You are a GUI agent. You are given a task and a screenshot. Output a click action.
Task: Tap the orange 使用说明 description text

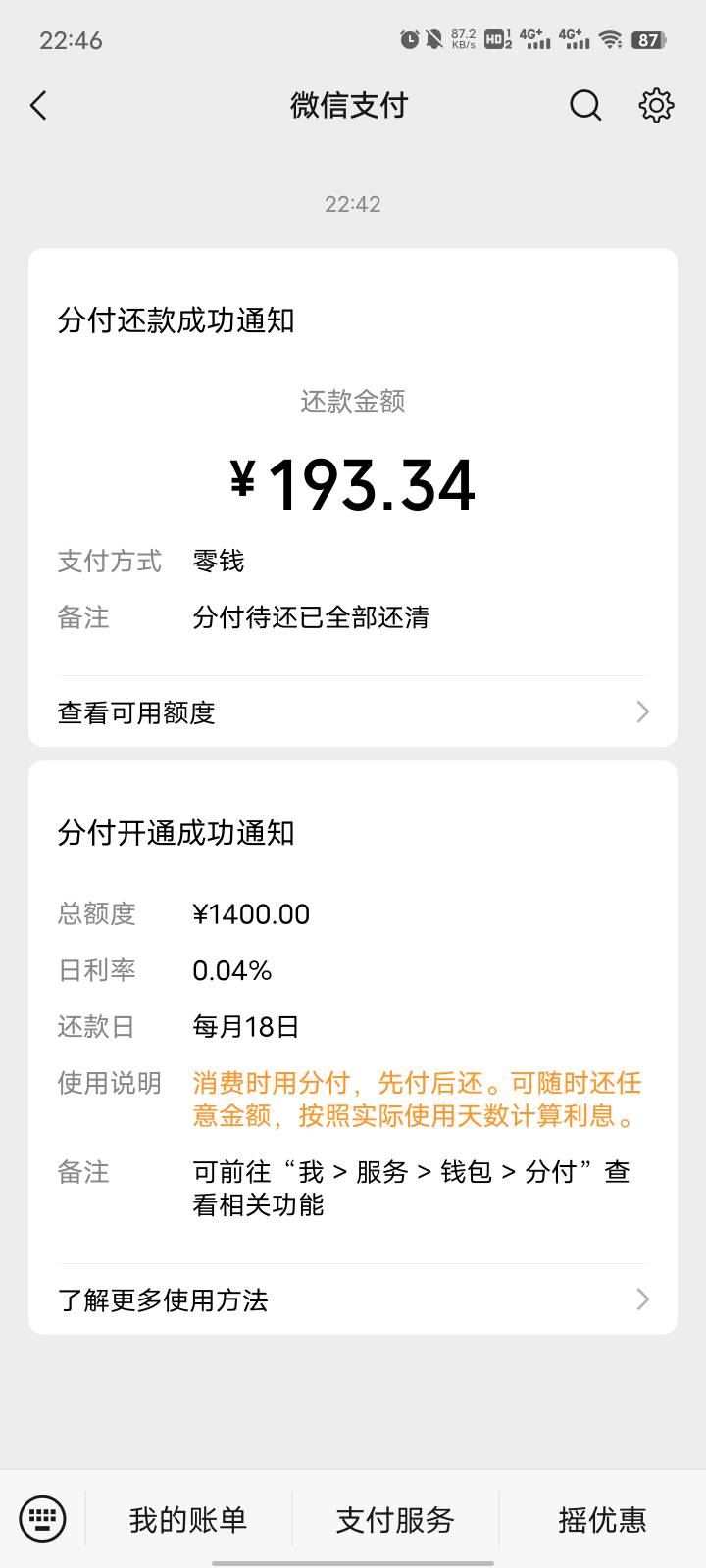[x=417, y=1099]
